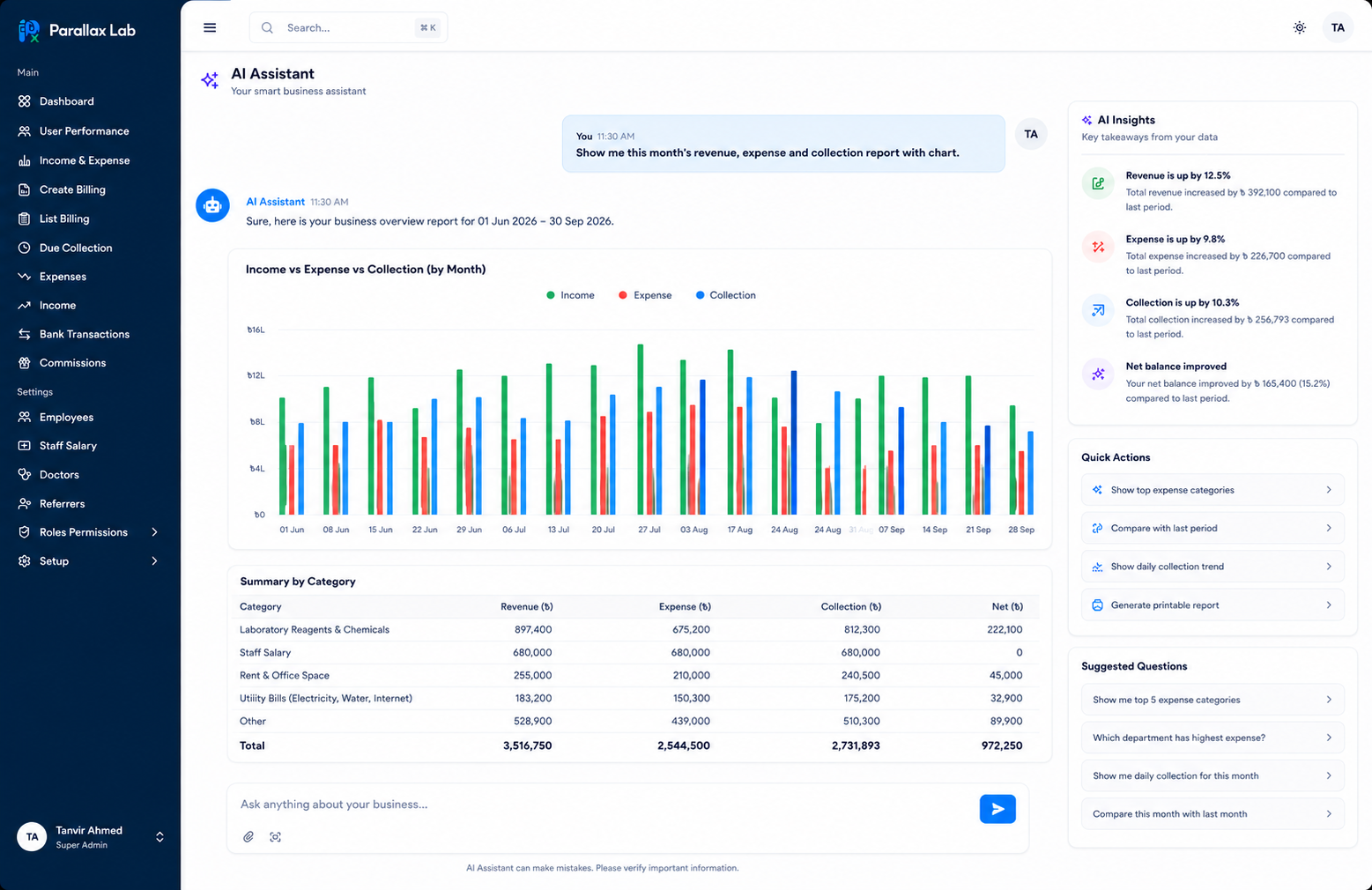Viewport: 1372px width, 890px height.
Task: Click into the Search field
Action: pos(348,27)
